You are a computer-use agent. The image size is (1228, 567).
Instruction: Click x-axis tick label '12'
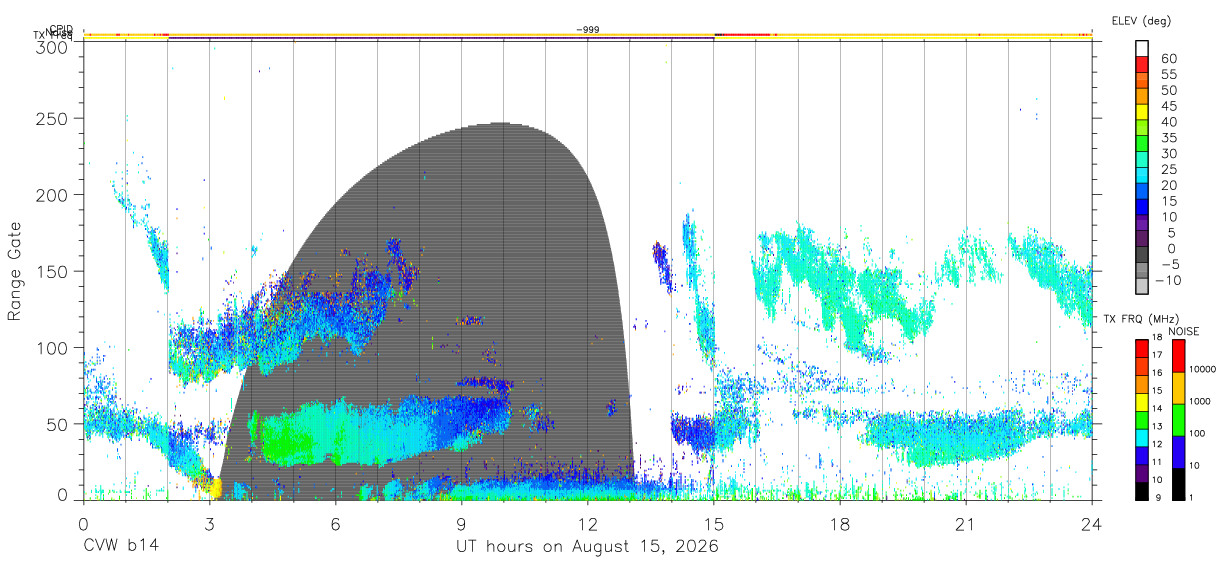(x=588, y=524)
